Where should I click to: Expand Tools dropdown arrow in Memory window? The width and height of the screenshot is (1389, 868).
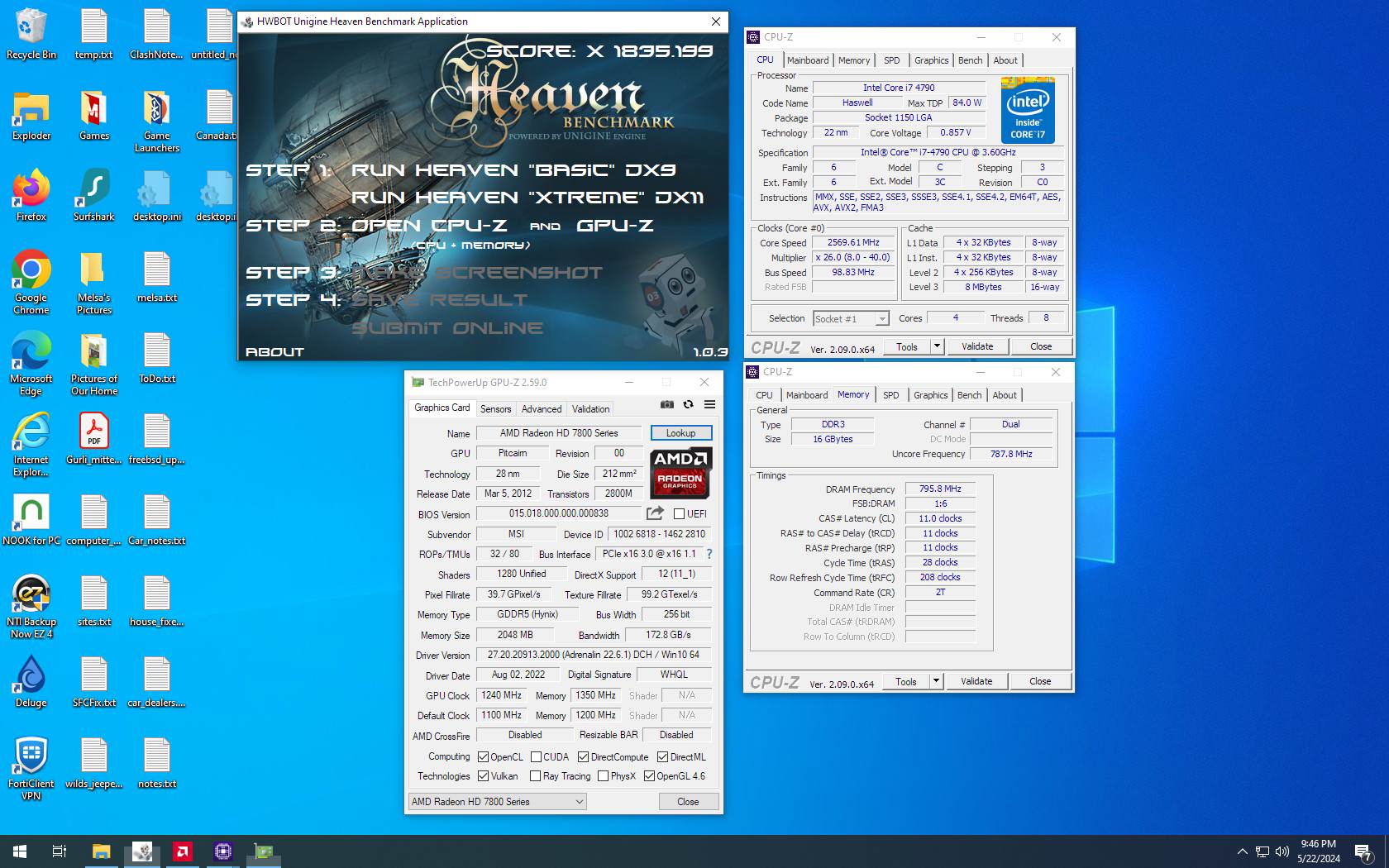coord(936,681)
